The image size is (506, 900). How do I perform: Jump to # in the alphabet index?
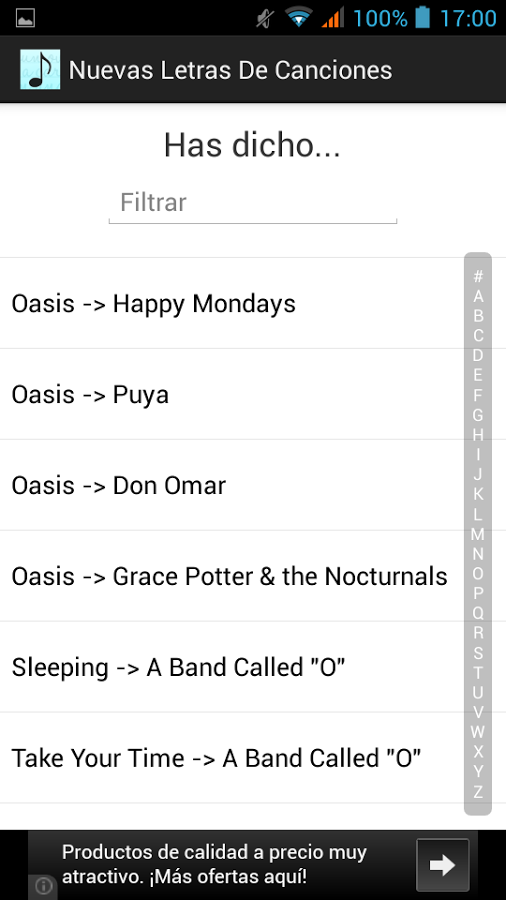click(x=477, y=276)
